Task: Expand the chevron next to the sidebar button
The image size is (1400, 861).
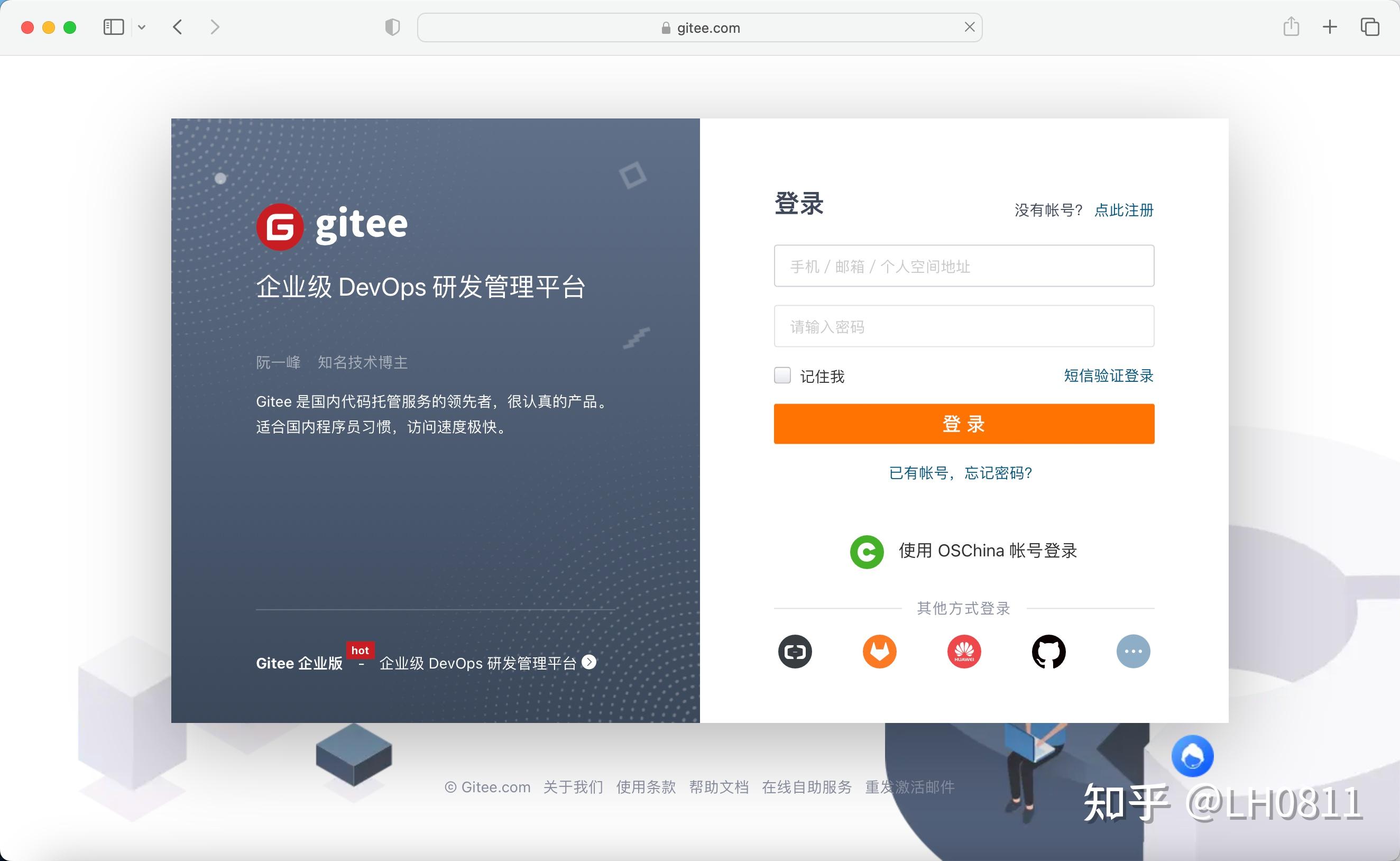Action: tap(142, 27)
